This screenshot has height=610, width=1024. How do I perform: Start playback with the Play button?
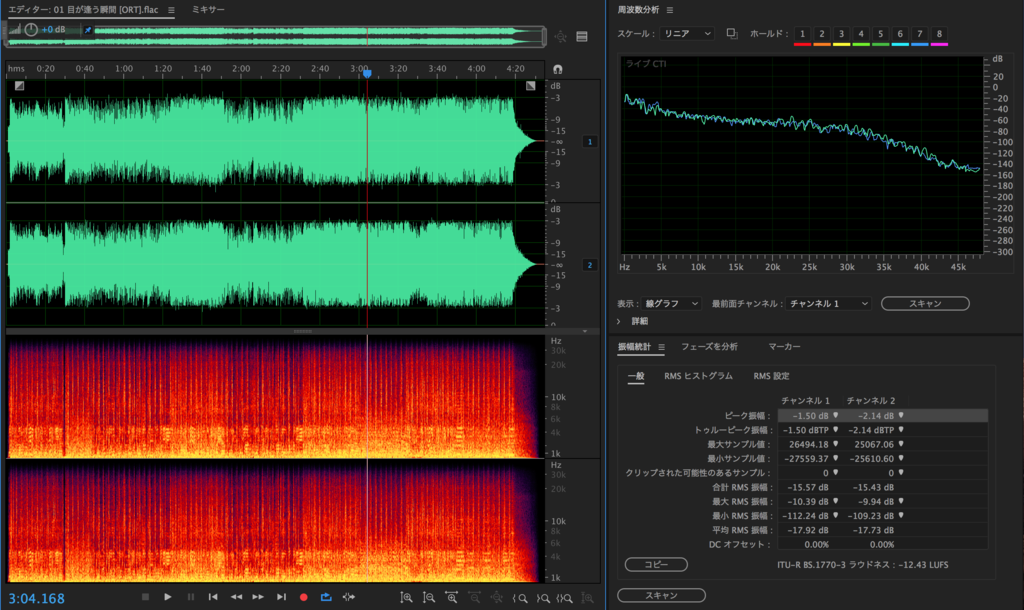(168, 597)
